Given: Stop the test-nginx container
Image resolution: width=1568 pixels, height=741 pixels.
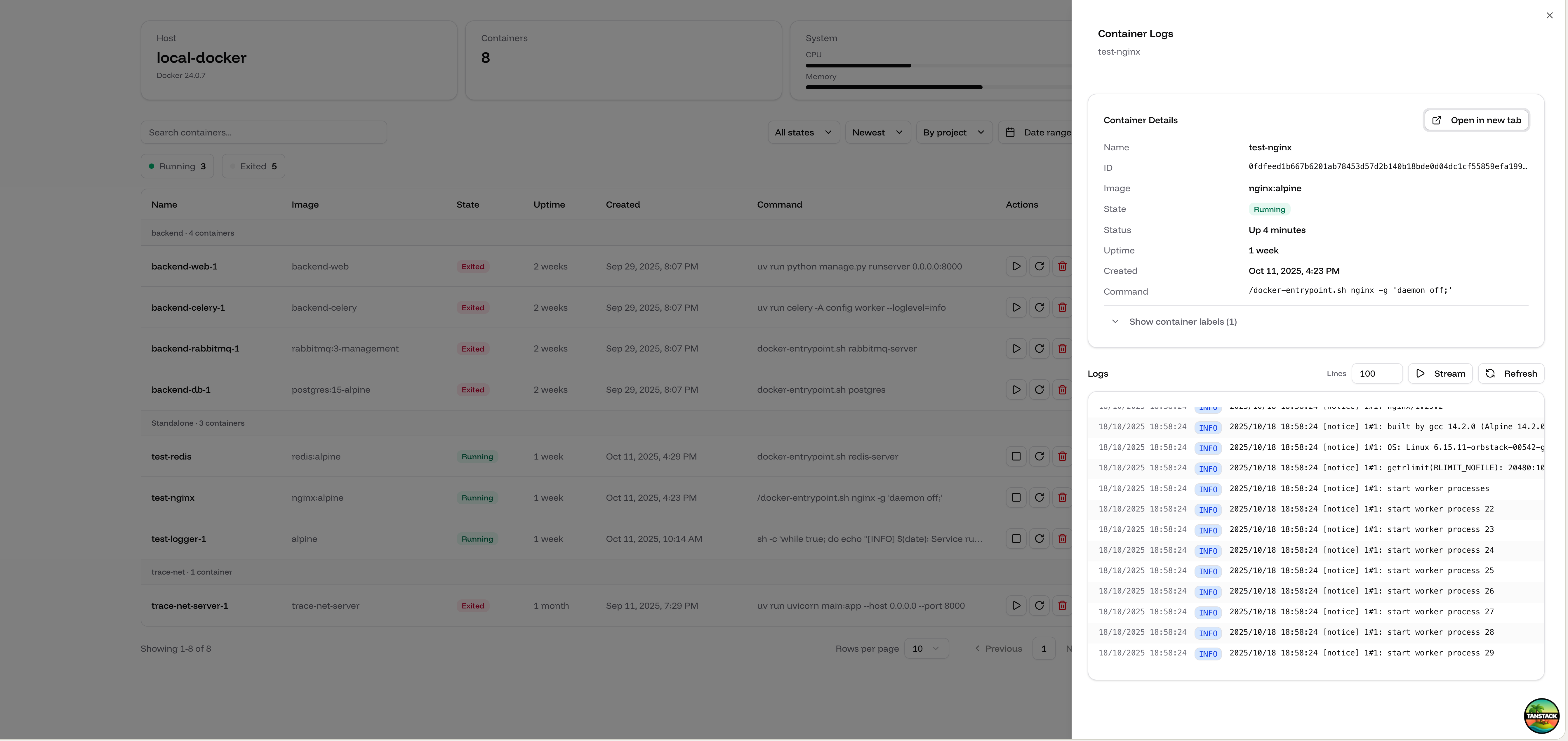Looking at the screenshot, I should click(x=1015, y=498).
